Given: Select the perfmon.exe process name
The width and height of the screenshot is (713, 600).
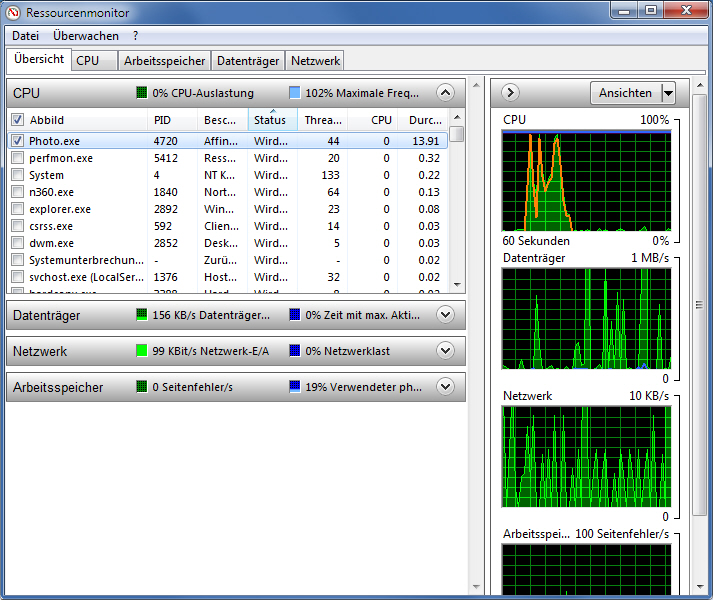Looking at the screenshot, I should point(61,158).
